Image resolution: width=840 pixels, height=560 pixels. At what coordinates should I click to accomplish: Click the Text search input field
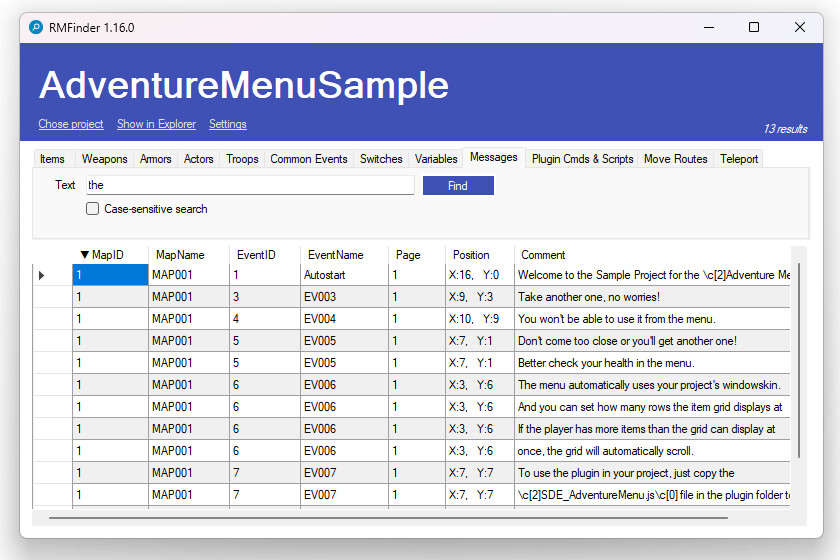[249, 185]
